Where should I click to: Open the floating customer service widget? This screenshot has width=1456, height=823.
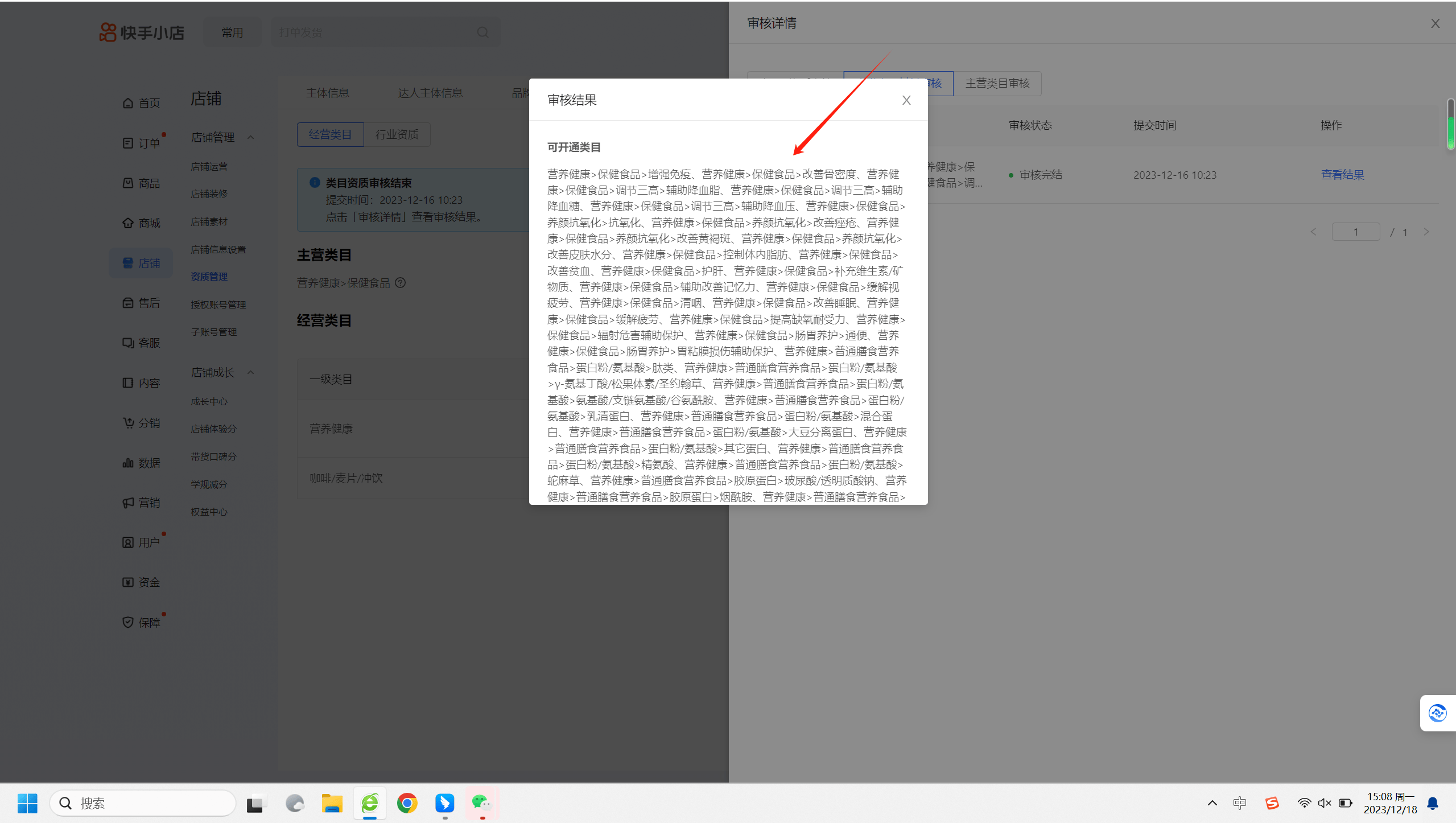1437,713
